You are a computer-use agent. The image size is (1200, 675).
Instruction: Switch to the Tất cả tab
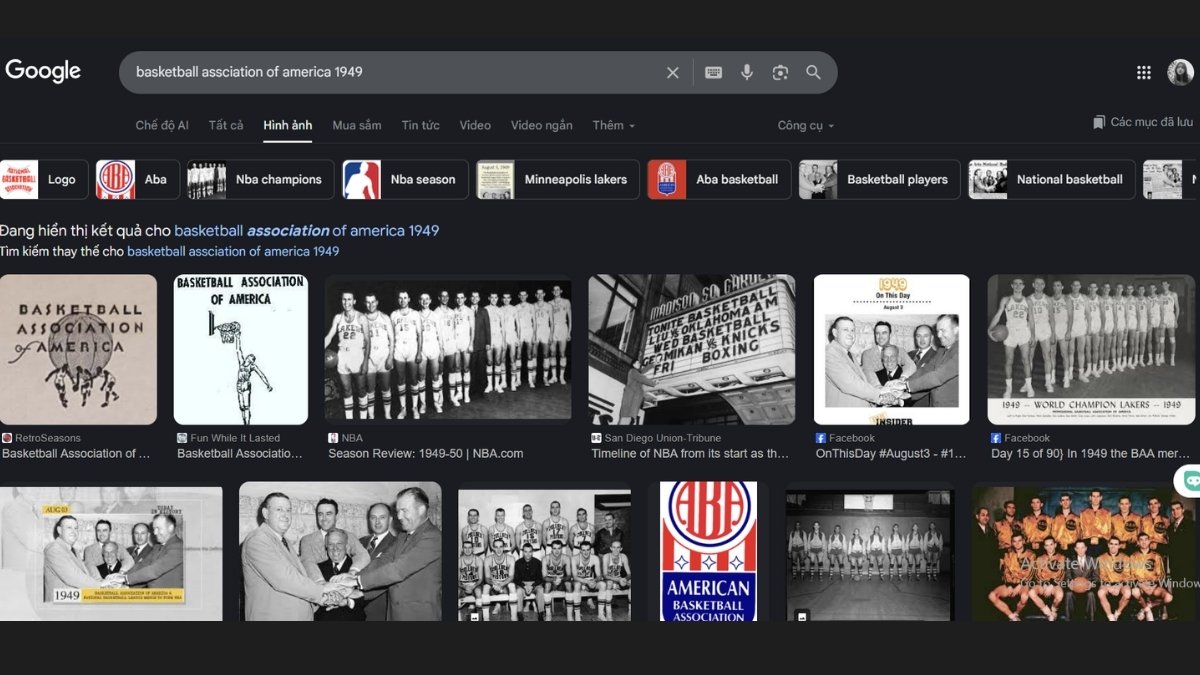click(x=226, y=125)
